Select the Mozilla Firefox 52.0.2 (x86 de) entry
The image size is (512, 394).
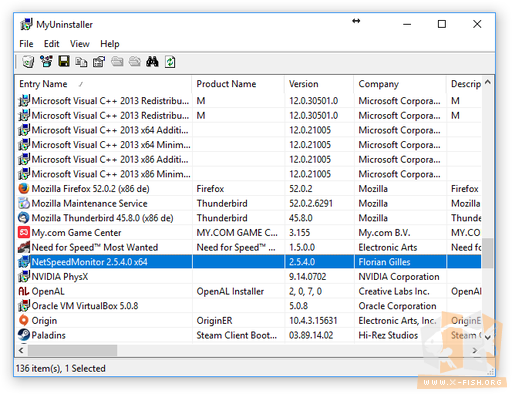pos(90,189)
